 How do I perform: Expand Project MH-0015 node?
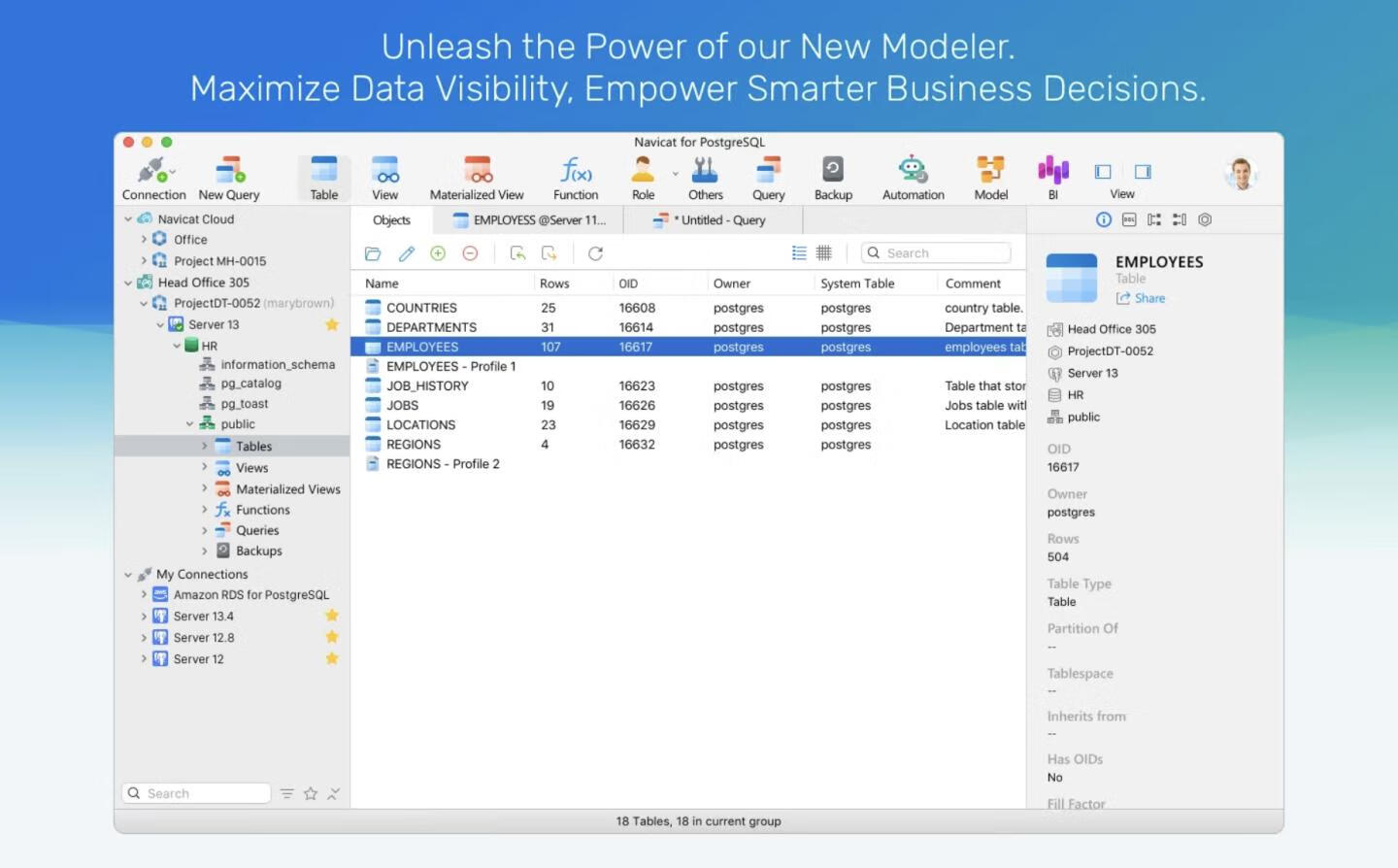point(144,260)
